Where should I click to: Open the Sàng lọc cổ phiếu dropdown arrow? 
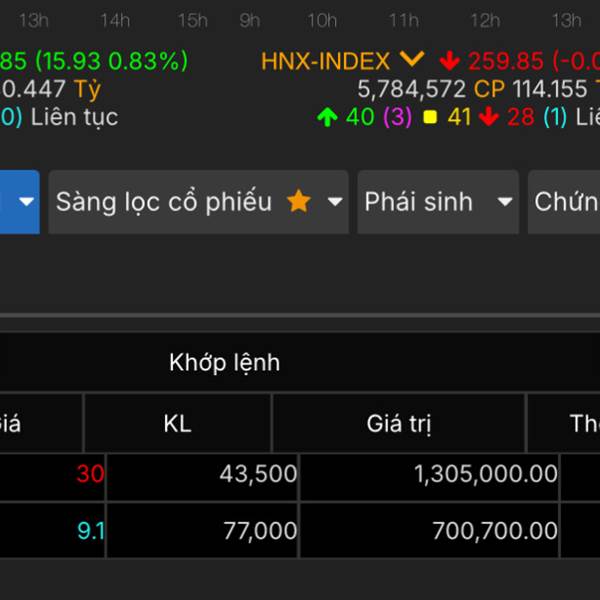tap(335, 202)
